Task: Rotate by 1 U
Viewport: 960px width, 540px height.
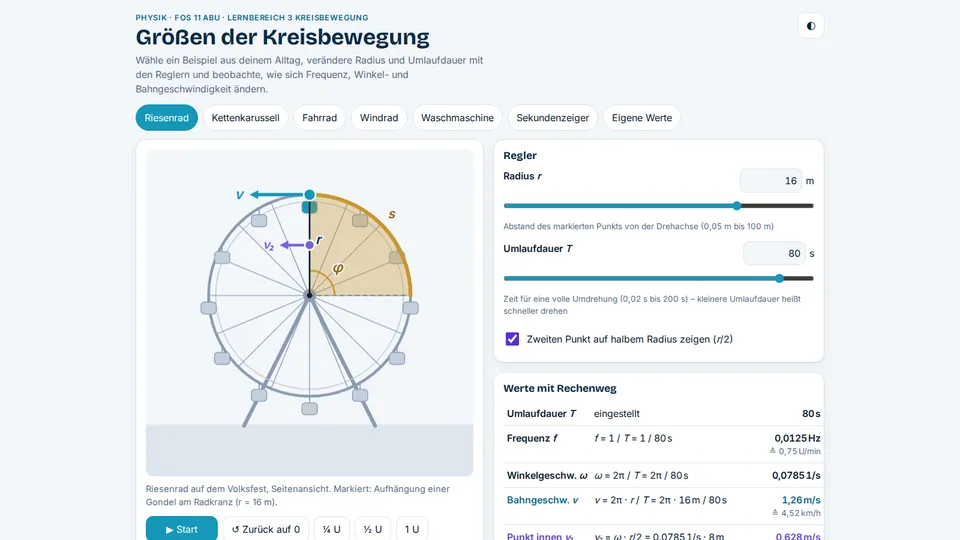Action: coord(412,529)
